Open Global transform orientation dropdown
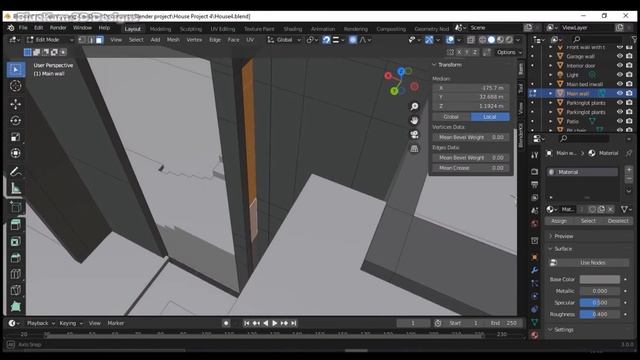The width and height of the screenshot is (640, 360). coord(284,40)
